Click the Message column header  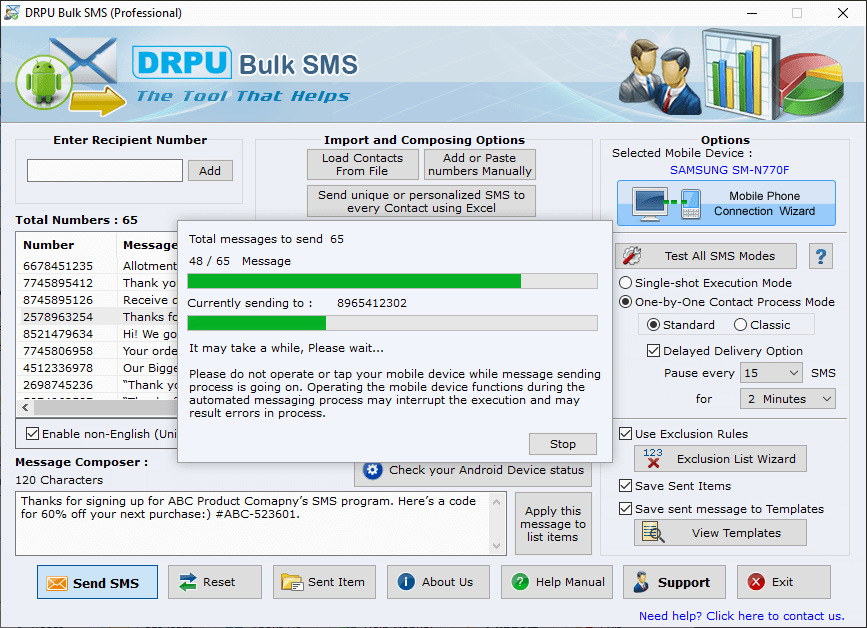coord(147,245)
